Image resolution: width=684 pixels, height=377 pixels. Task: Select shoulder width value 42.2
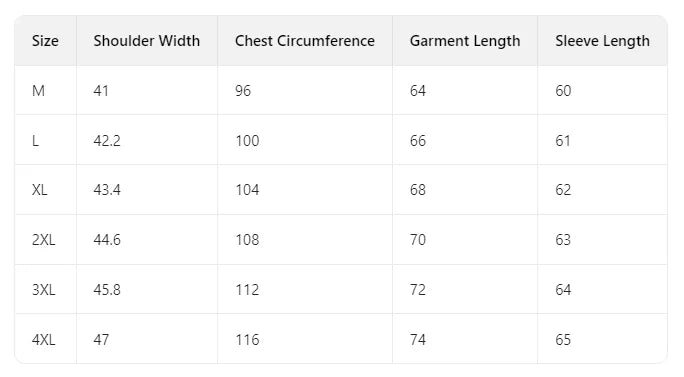pos(107,141)
